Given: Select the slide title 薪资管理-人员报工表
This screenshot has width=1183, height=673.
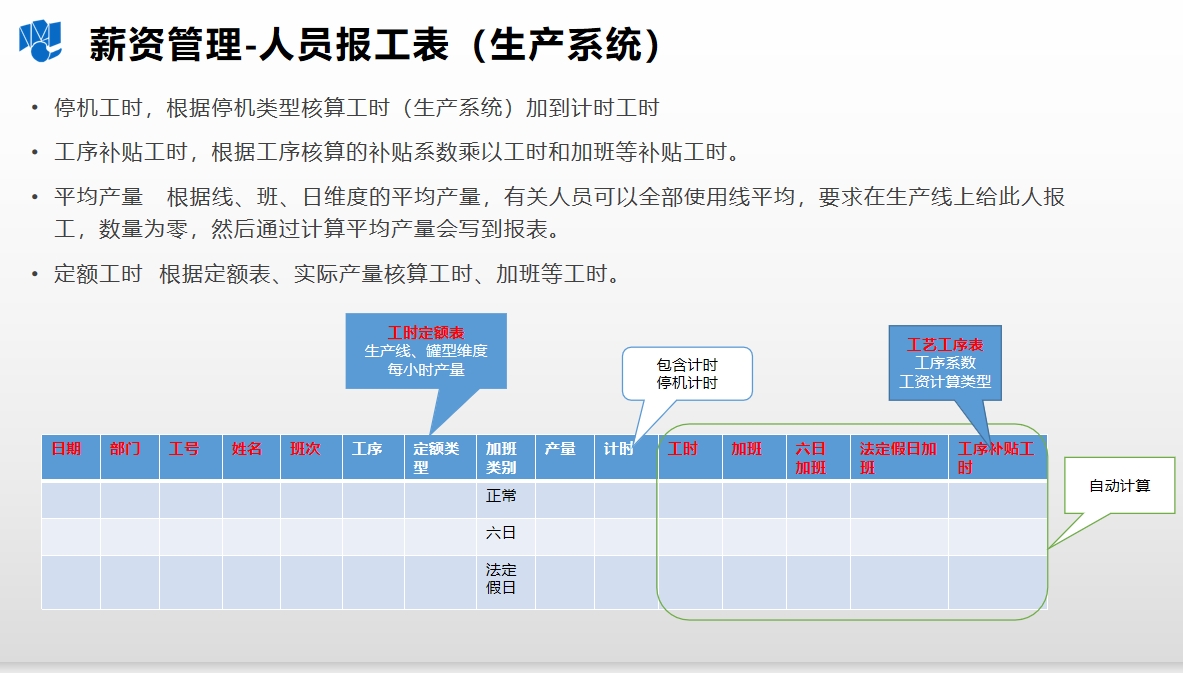Looking at the screenshot, I should 374,44.
